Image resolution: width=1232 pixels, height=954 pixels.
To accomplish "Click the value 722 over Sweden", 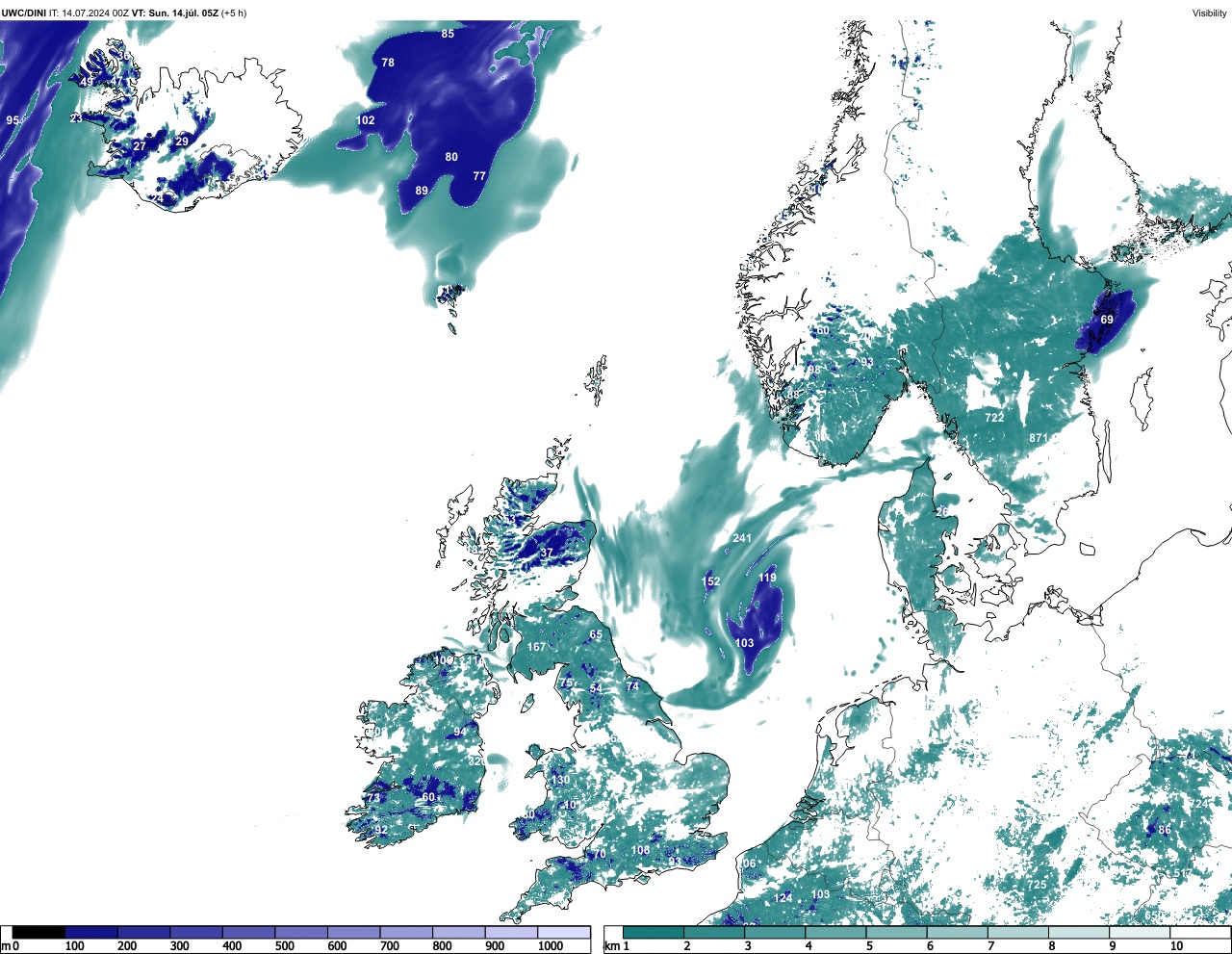I will click(x=994, y=418).
